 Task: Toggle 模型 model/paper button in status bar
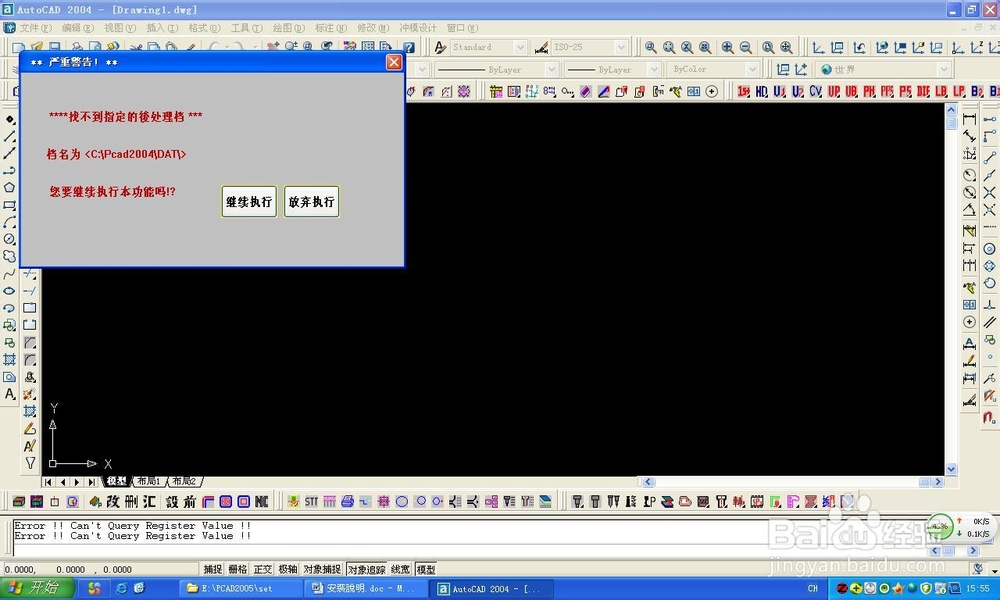(x=425, y=569)
